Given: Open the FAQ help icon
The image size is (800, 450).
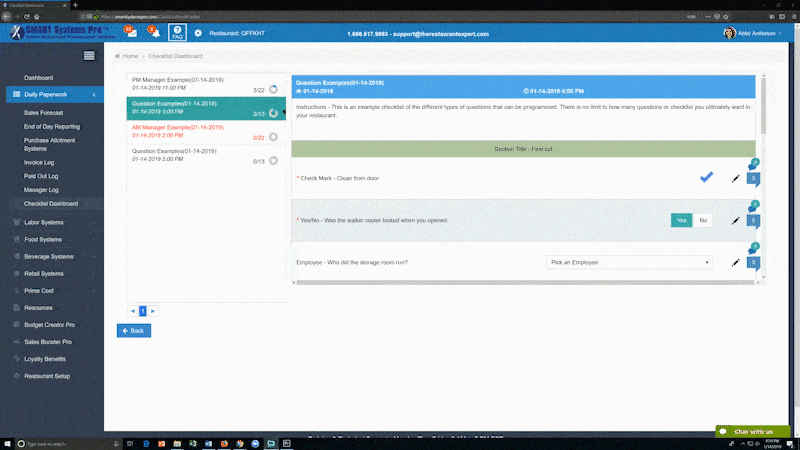Looking at the screenshot, I should tap(177, 32).
